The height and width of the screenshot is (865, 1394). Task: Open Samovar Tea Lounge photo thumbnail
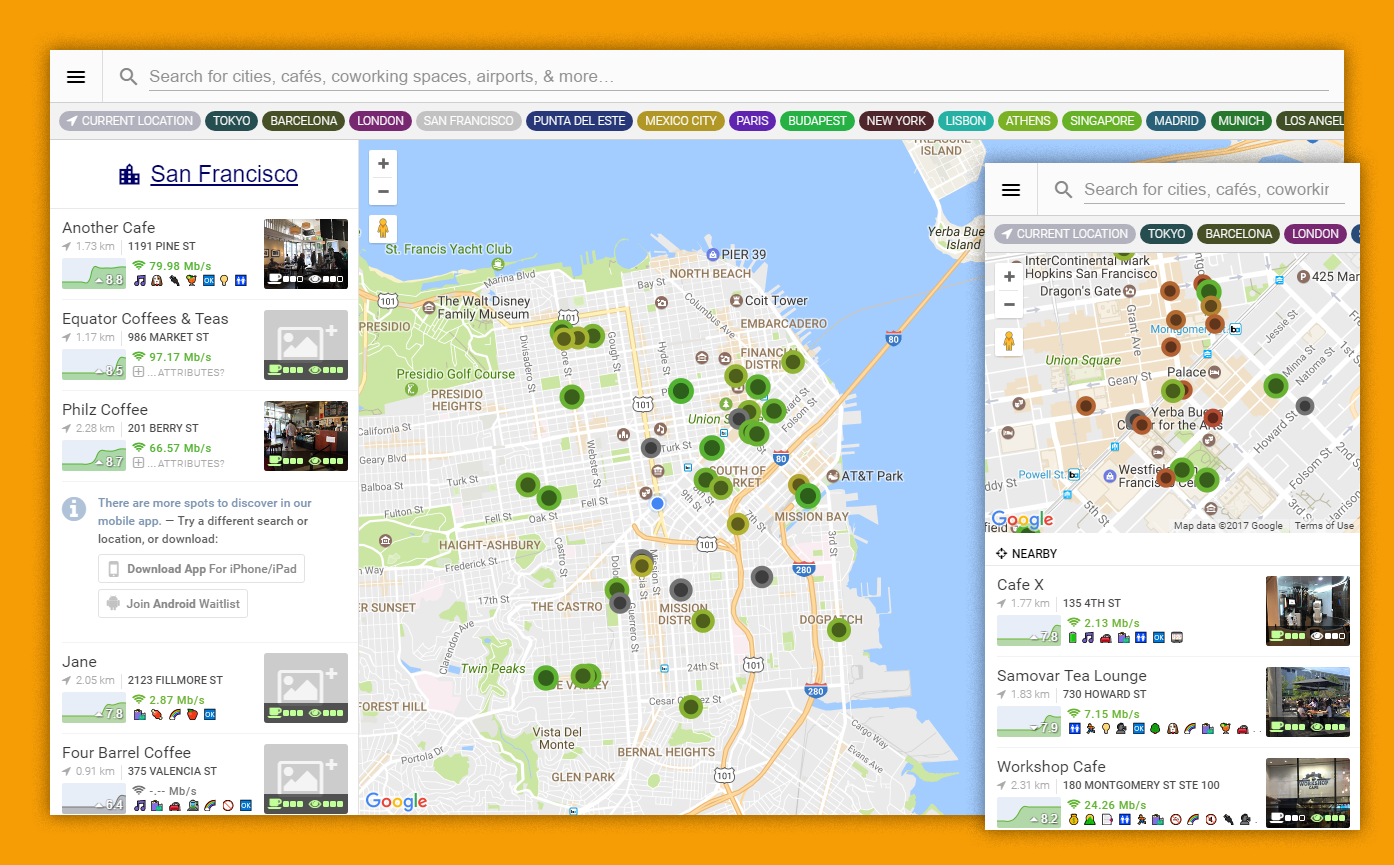[1308, 702]
